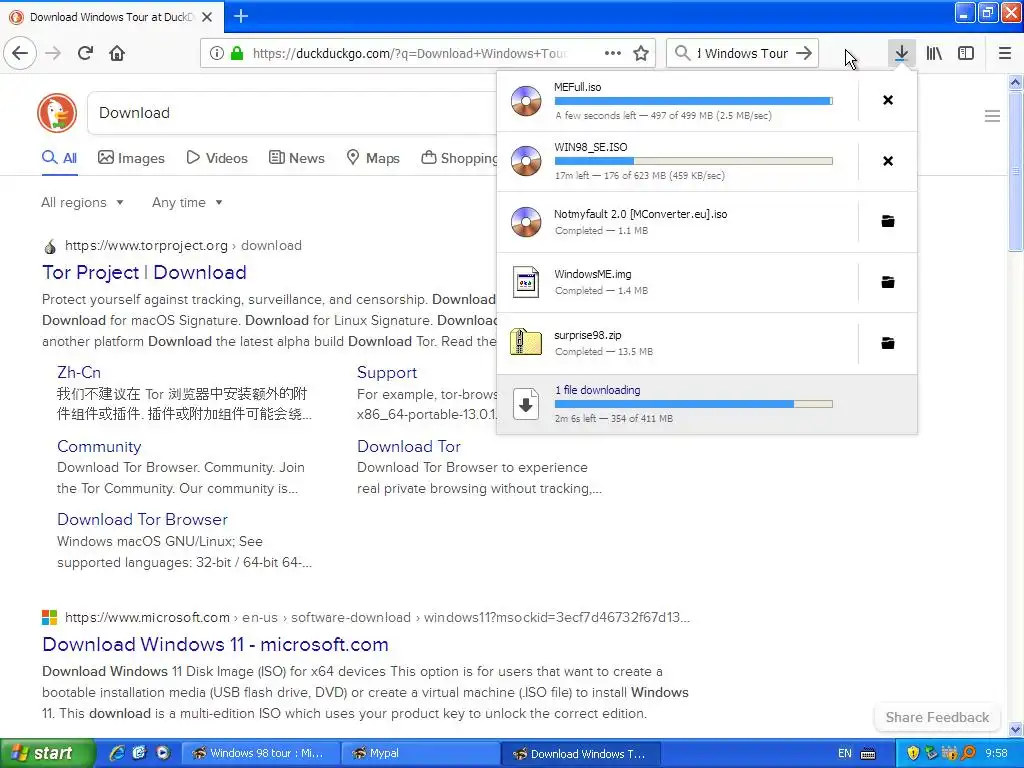Switch to Mypal taskbar window
1024x768 pixels.
point(421,753)
